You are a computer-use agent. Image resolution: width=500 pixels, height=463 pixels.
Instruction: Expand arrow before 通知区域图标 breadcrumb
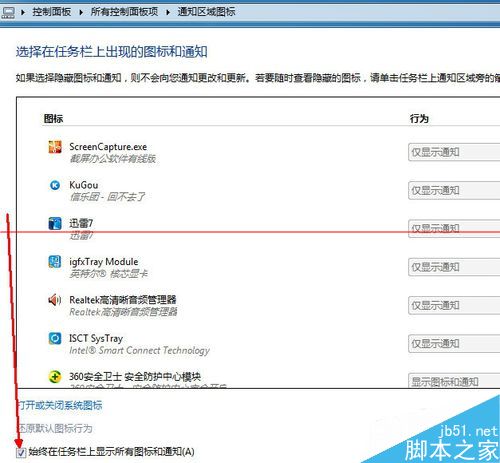coord(168,13)
